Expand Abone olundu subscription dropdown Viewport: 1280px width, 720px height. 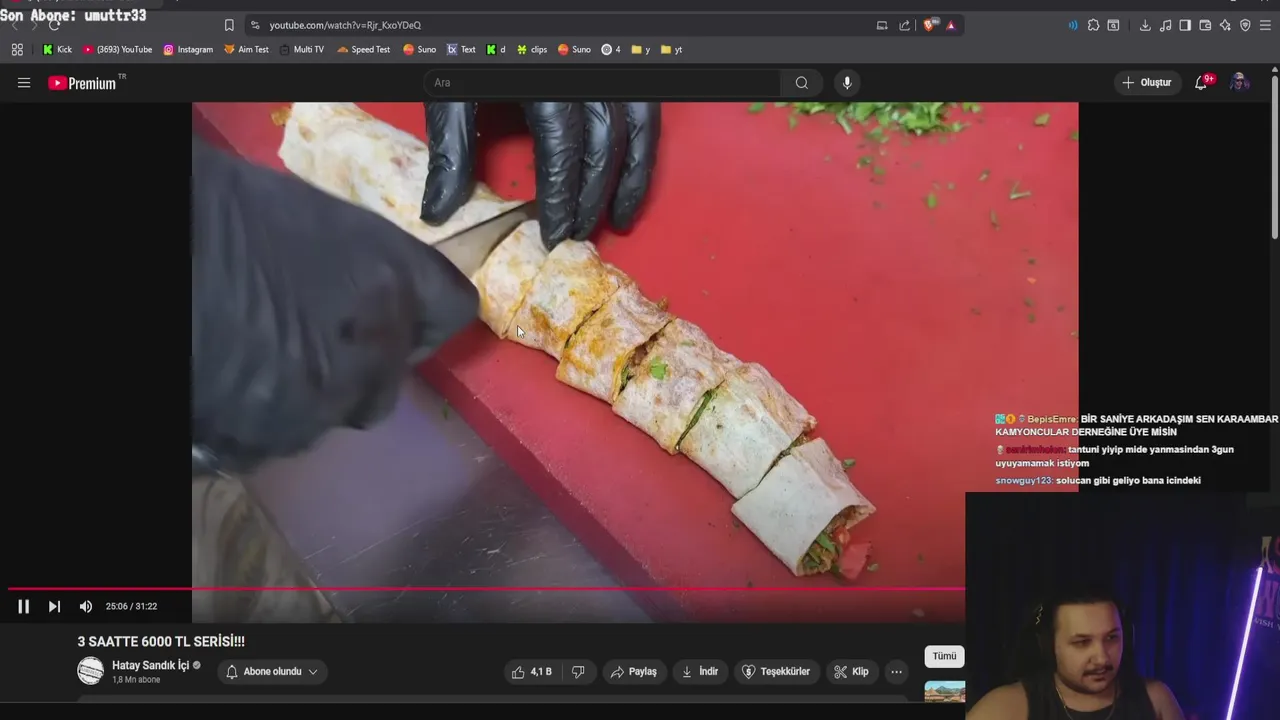point(272,672)
